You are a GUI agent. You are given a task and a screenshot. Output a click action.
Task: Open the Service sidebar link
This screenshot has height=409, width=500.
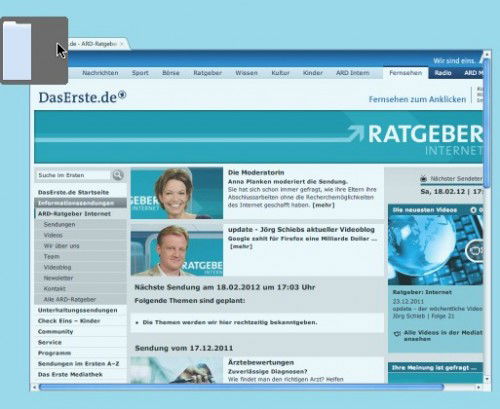point(50,342)
